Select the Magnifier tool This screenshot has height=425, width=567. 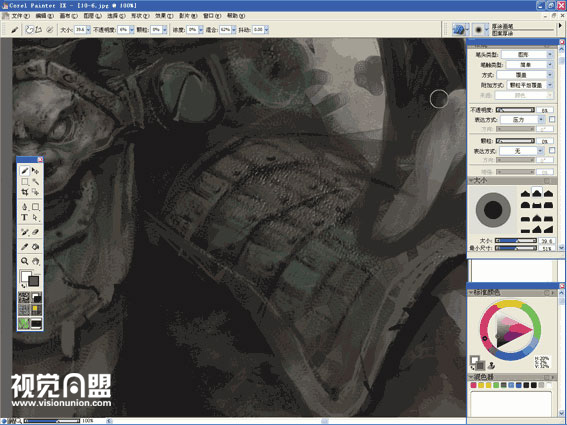[x=25, y=261]
